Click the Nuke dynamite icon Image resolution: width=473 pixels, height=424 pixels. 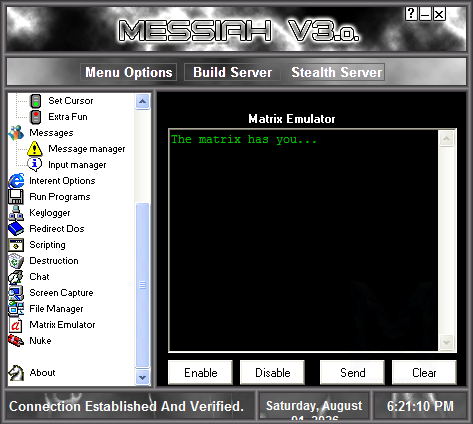[16, 341]
